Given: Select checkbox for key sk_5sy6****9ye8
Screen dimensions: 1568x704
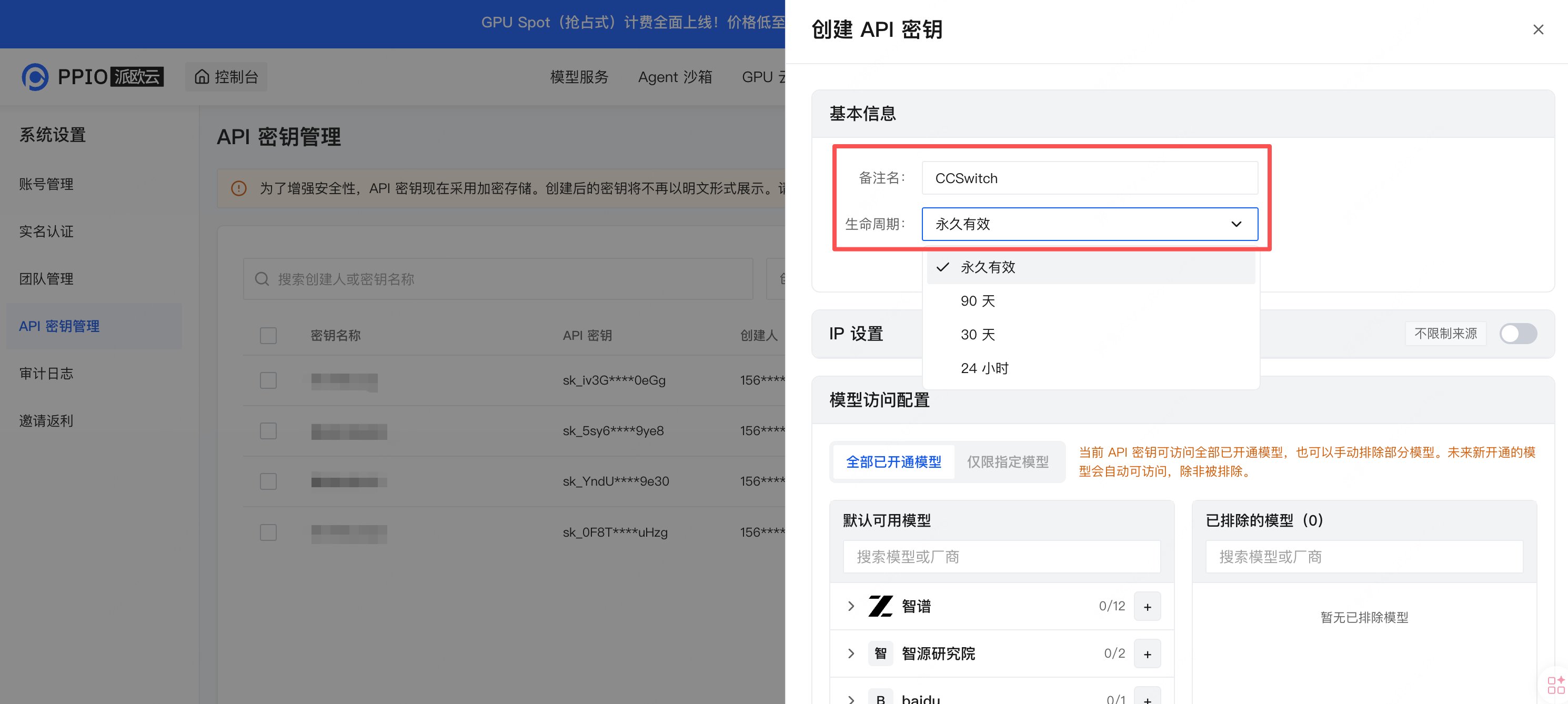Looking at the screenshot, I should click(x=268, y=431).
